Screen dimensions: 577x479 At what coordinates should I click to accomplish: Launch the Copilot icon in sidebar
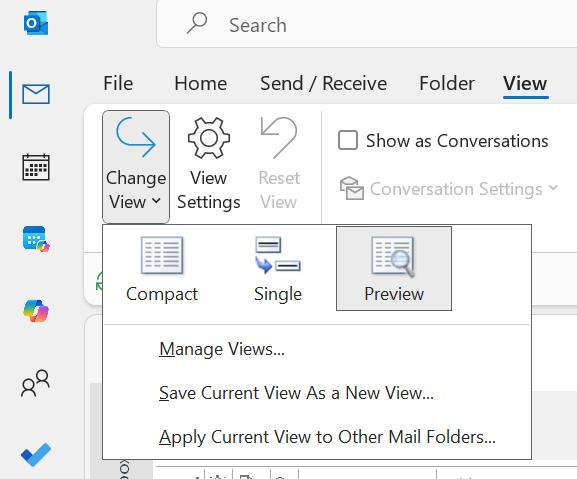36,311
